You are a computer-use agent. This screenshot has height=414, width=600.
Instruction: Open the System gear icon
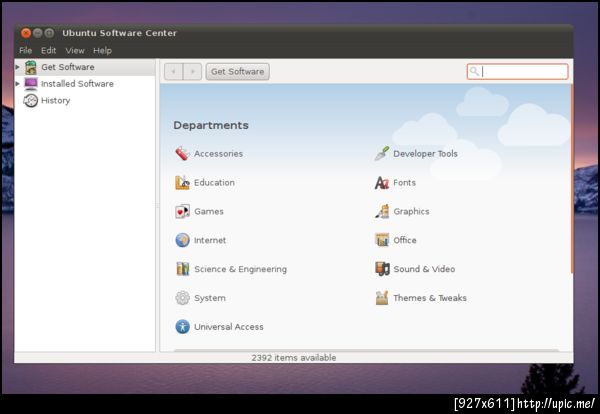pyautogui.click(x=183, y=298)
